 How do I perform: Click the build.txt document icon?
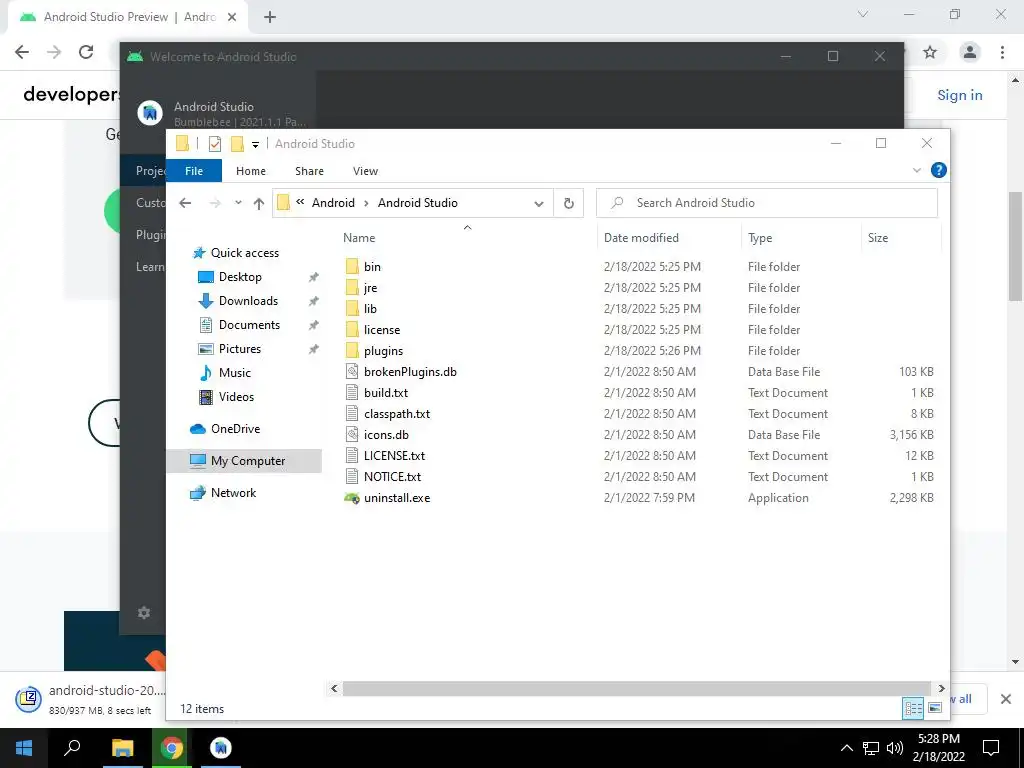(x=352, y=392)
